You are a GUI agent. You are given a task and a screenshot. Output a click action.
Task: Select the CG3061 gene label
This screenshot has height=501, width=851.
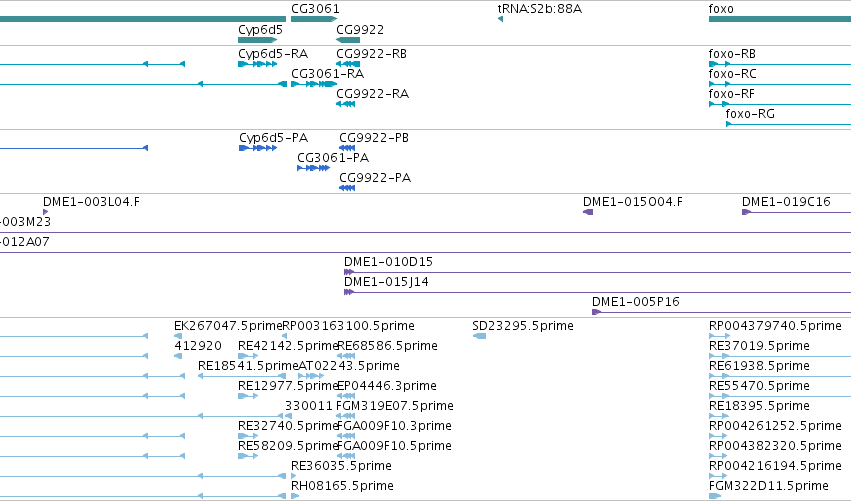315,9
